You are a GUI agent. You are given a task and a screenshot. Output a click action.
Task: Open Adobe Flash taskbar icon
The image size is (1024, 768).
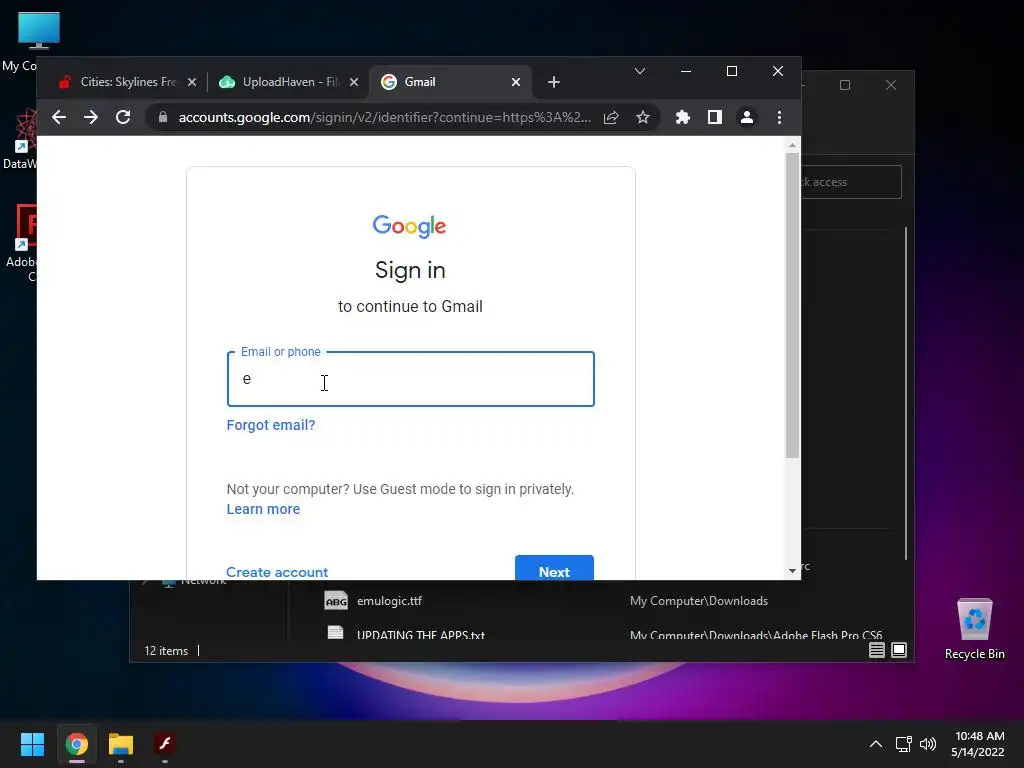(x=165, y=744)
